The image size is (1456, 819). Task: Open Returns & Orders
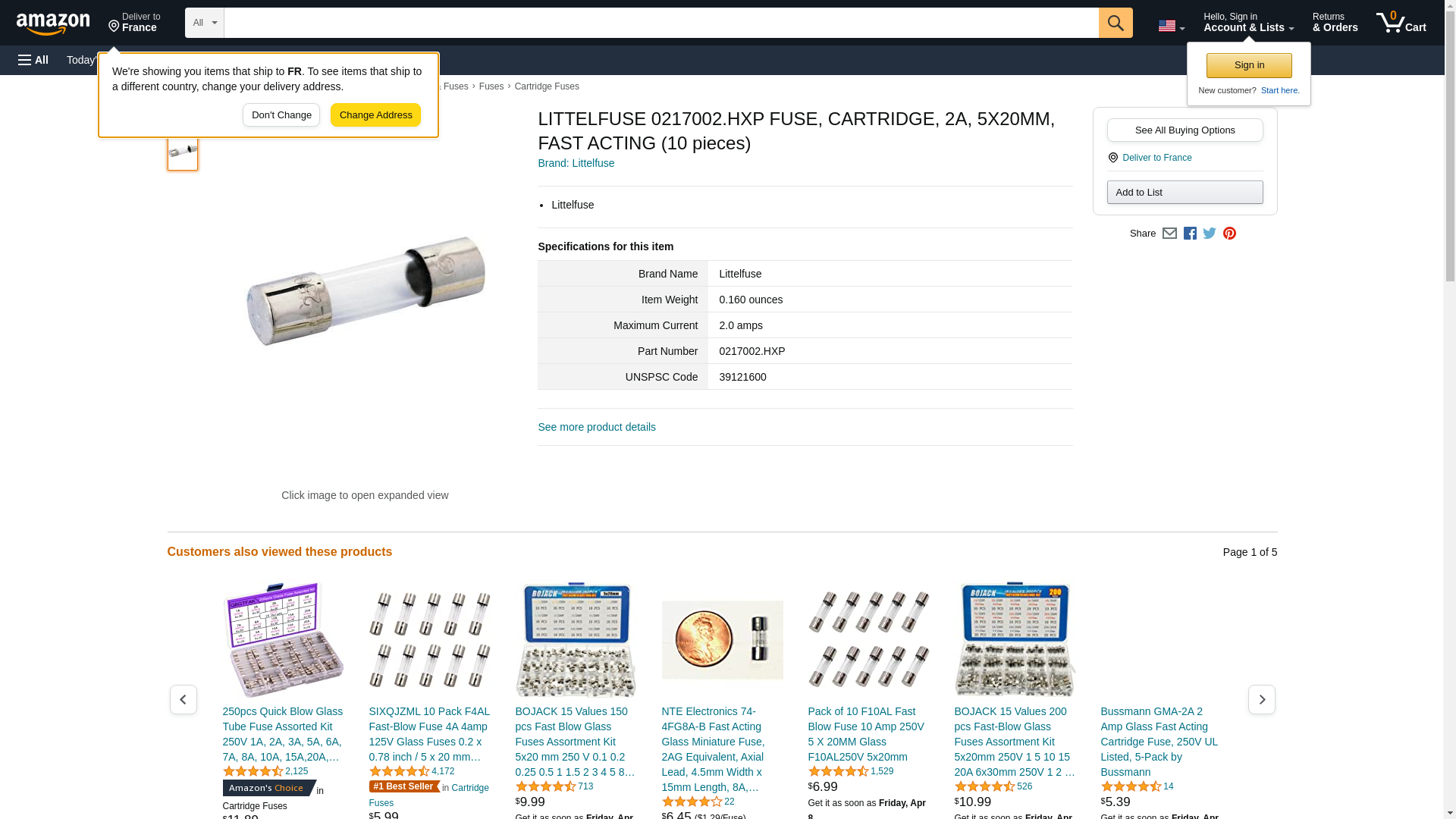click(1335, 23)
